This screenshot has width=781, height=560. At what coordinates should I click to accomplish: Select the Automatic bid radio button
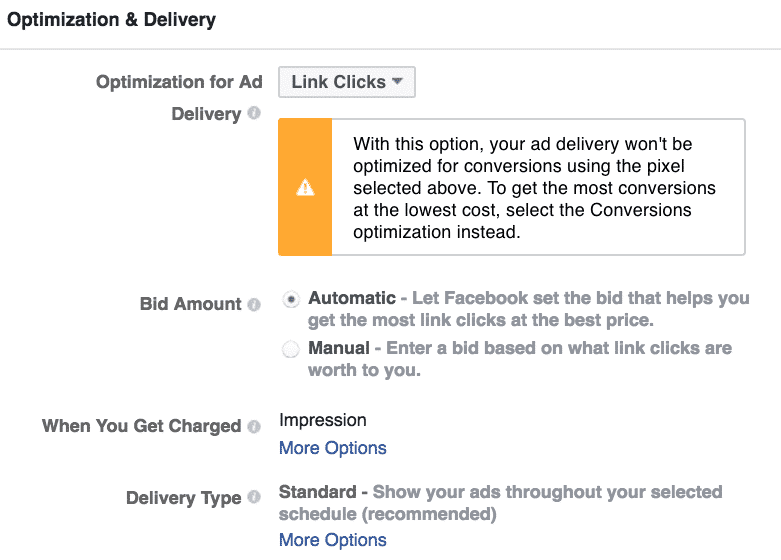point(291,299)
